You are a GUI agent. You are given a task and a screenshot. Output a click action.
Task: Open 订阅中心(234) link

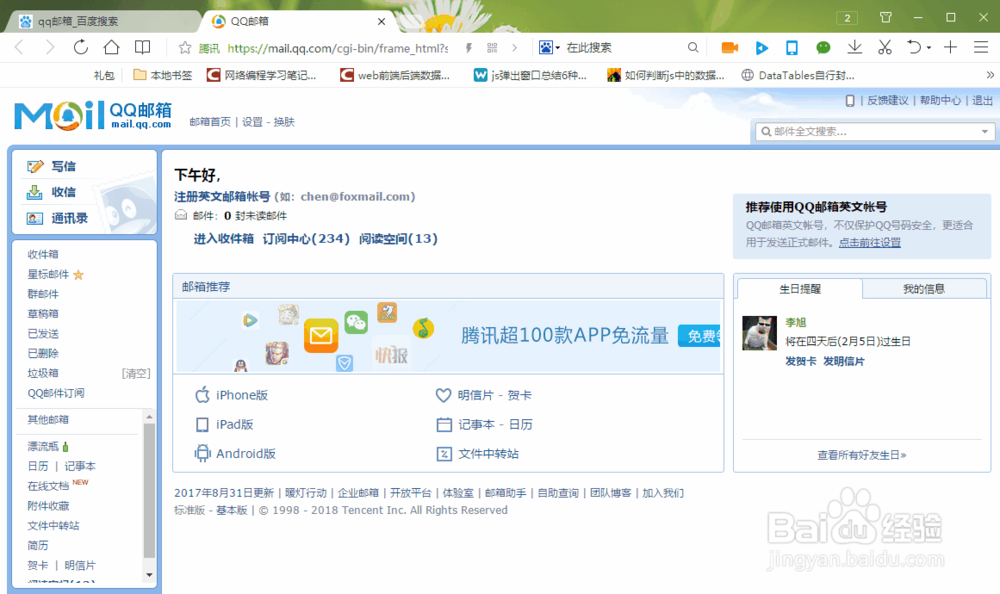(x=306, y=239)
